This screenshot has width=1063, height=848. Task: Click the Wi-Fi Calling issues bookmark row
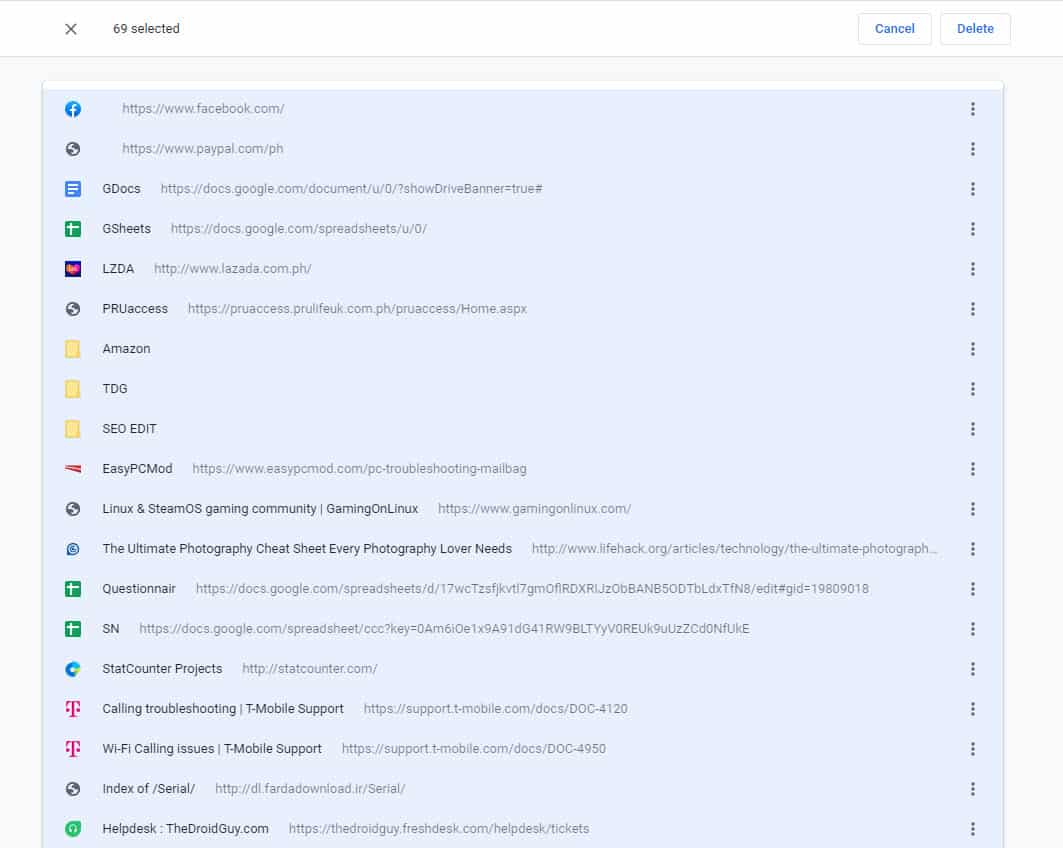(x=212, y=748)
